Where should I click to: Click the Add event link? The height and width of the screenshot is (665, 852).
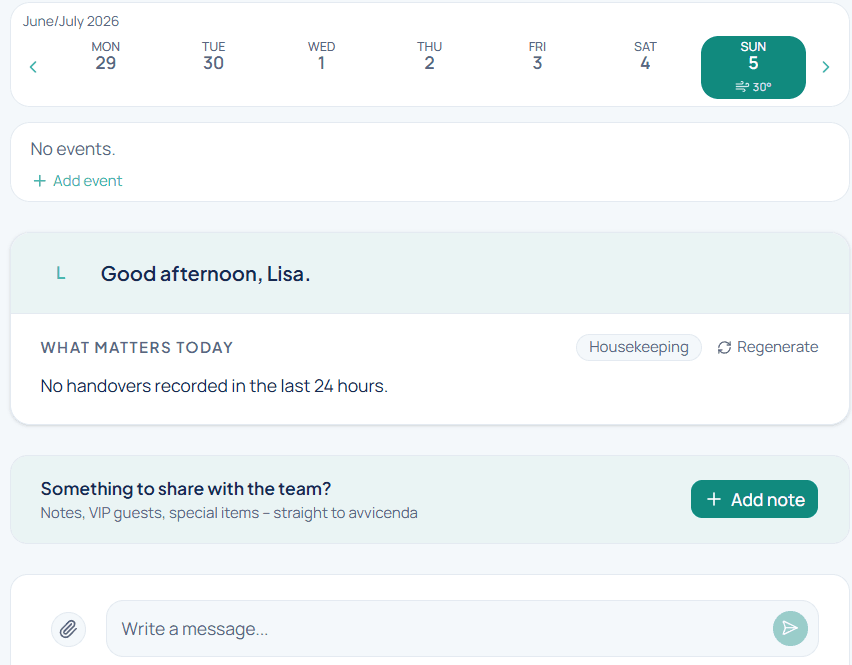tap(78, 181)
